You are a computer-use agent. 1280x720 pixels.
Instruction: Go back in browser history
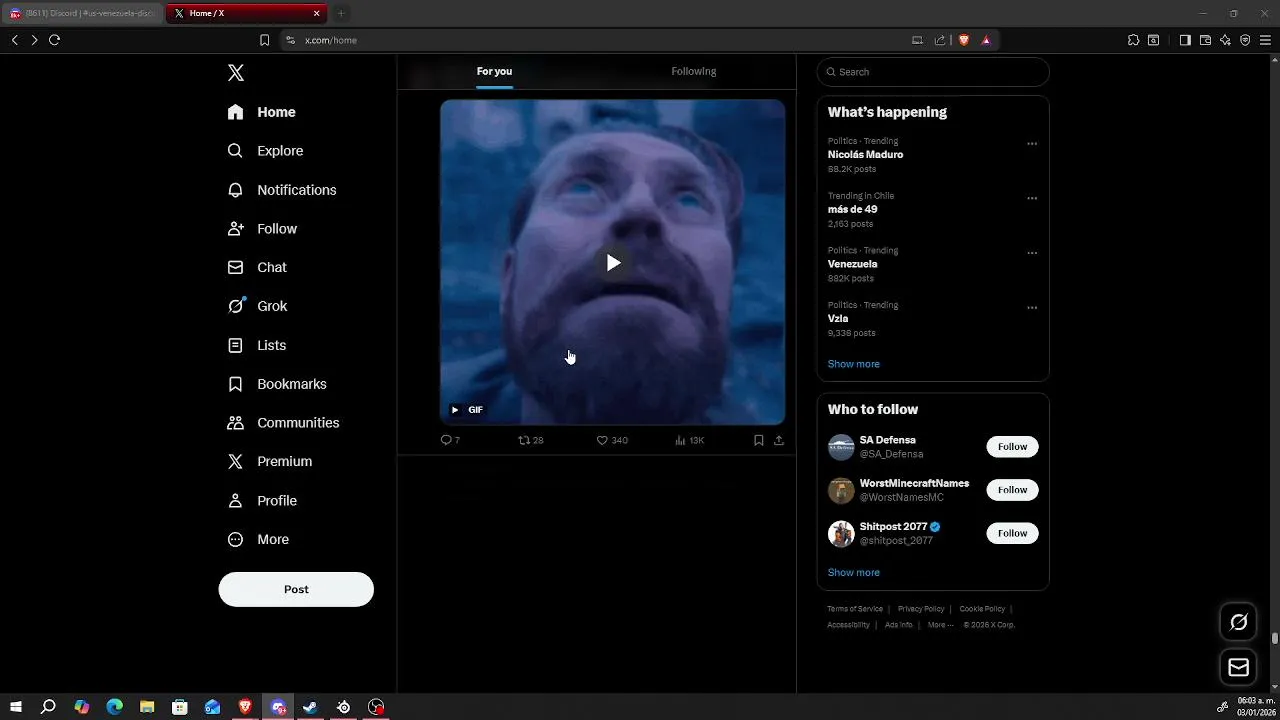point(14,40)
